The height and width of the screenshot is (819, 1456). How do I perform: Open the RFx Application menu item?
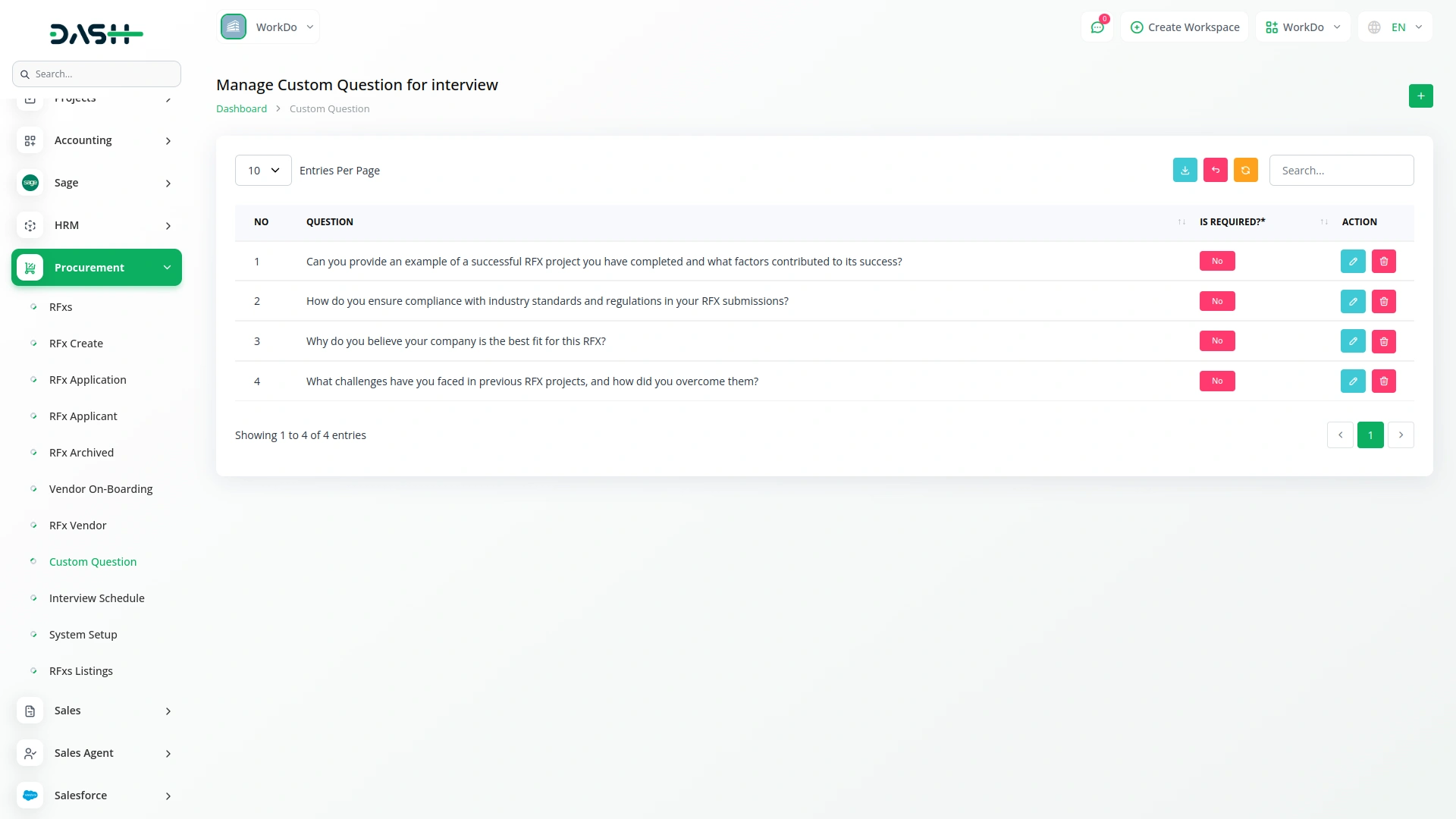(x=87, y=380)
